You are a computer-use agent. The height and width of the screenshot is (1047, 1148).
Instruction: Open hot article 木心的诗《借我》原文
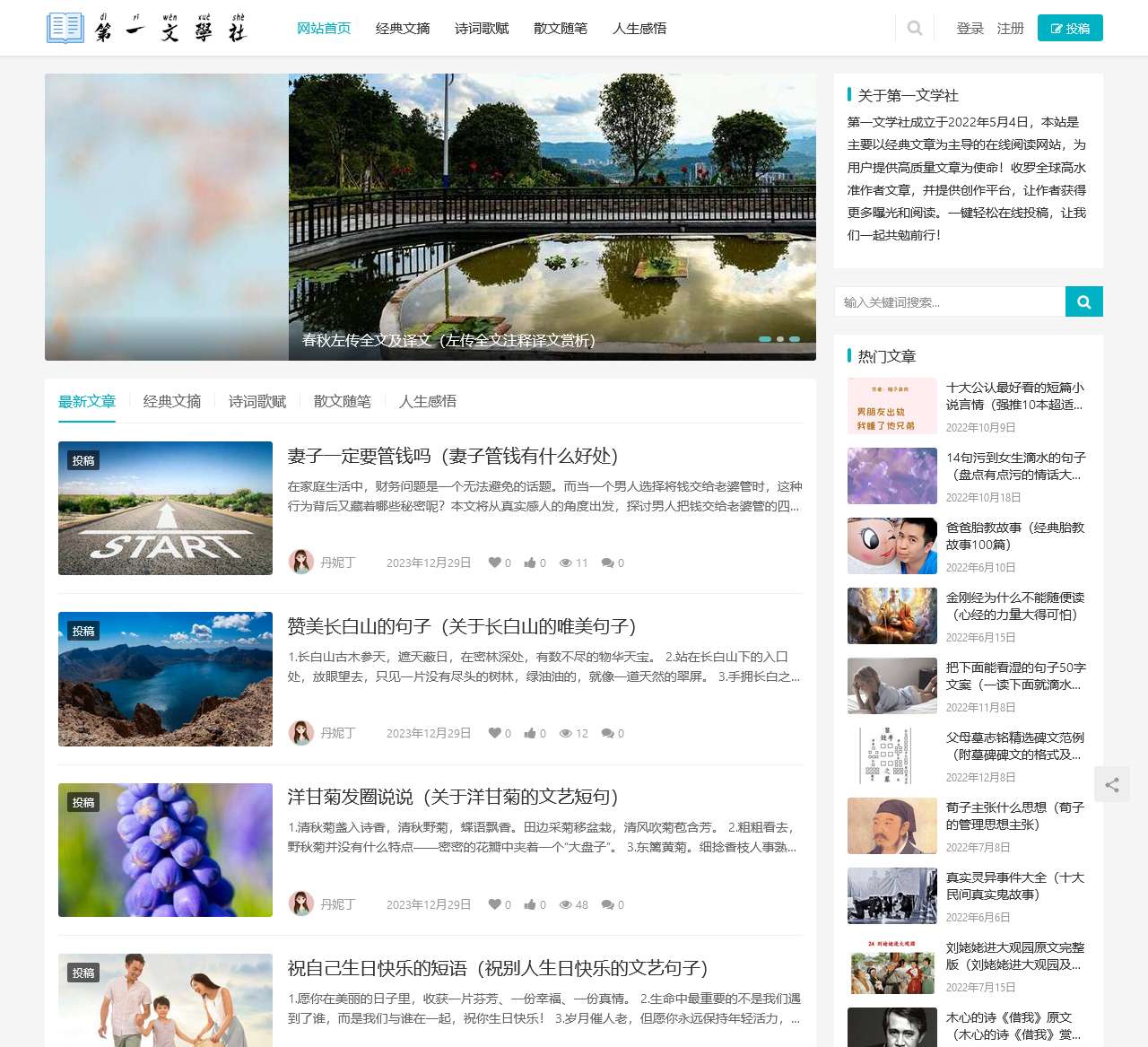(x=1013, y=1025)
